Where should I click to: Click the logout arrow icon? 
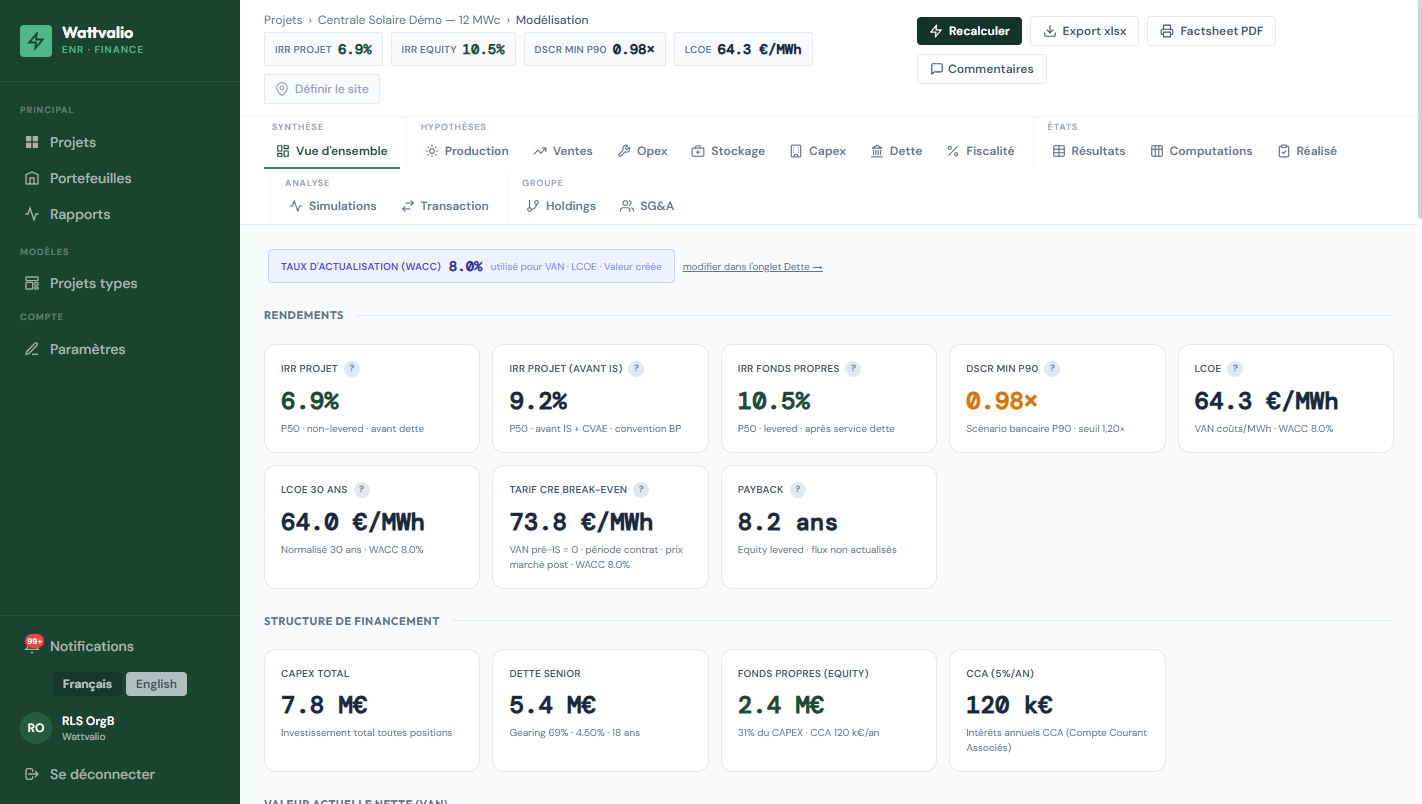click(32, 774)
